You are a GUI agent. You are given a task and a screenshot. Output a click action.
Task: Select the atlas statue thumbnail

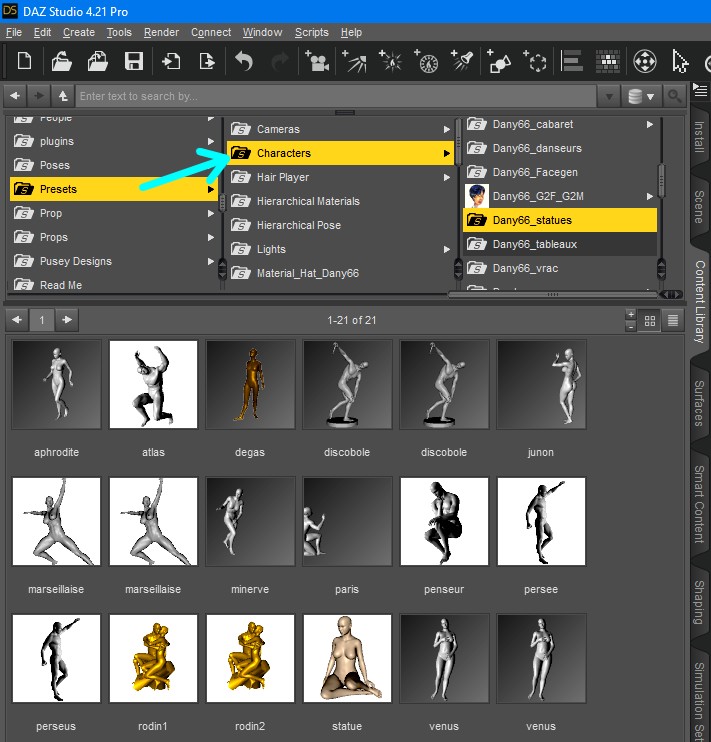[x=153, y=384]
